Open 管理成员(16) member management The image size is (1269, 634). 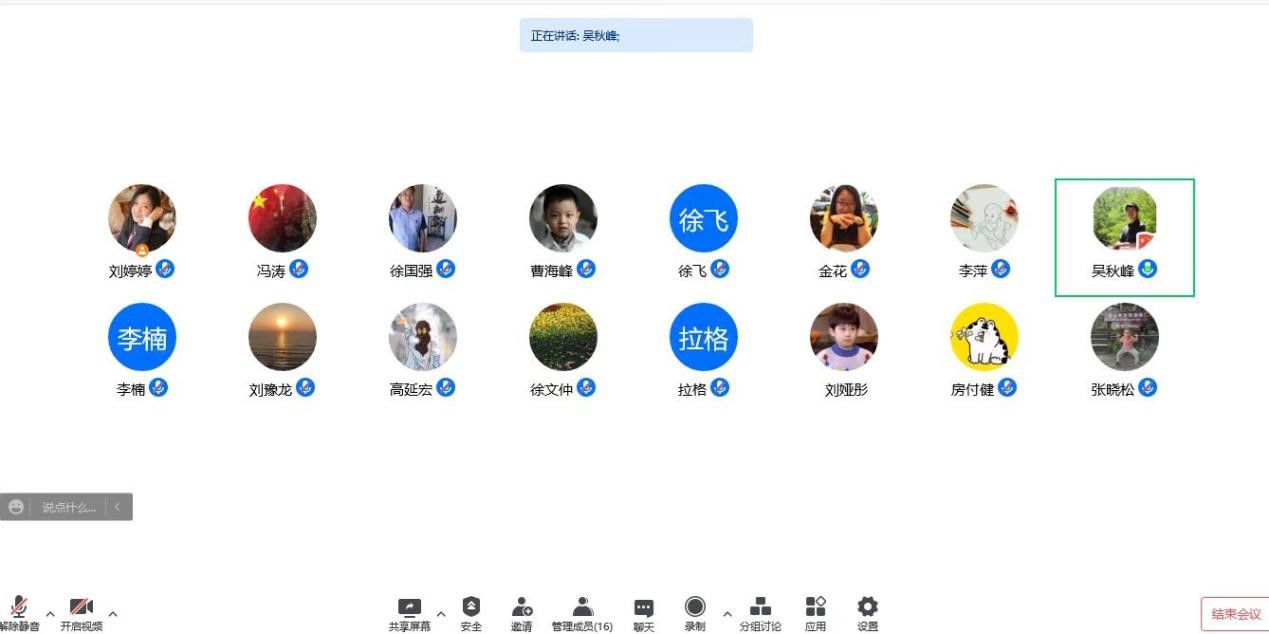point(582,614)
